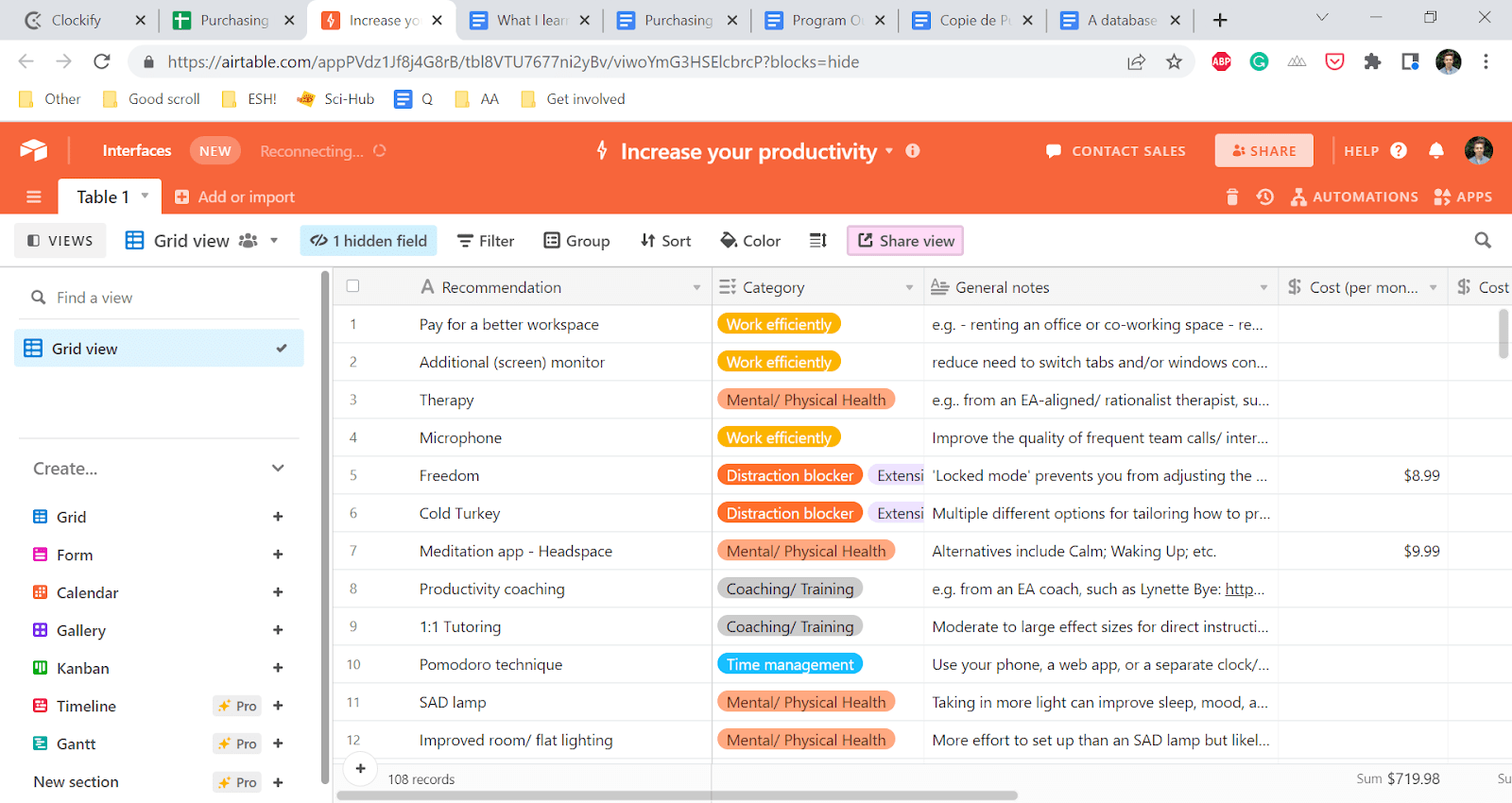Click the Time management tag in row 10
Screen dimensions: 1512x803
[x=790, y=664]
